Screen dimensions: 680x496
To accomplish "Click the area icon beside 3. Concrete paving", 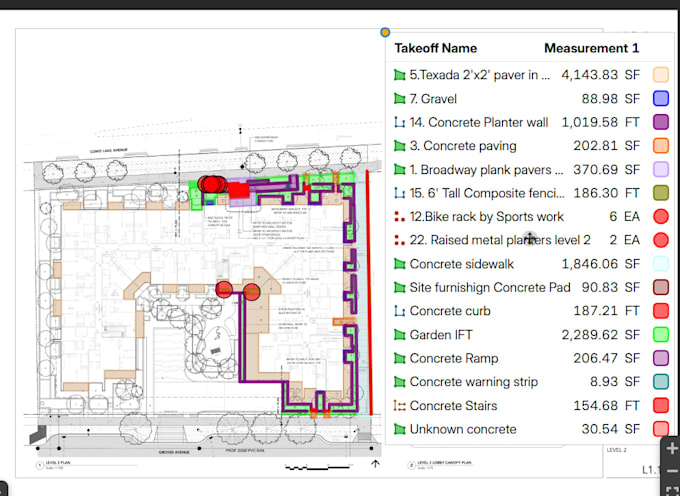I will [x=399, y=146].
